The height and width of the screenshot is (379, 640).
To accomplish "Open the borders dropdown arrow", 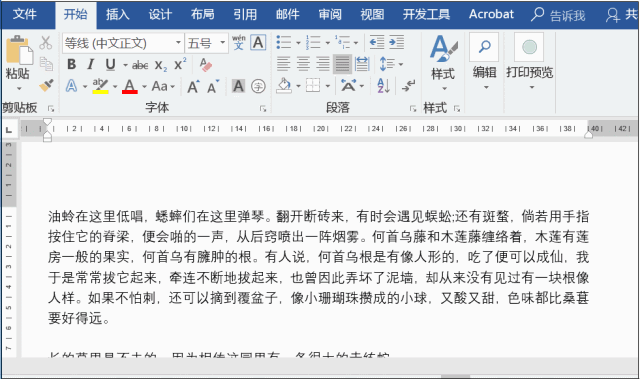I will 328,86.
